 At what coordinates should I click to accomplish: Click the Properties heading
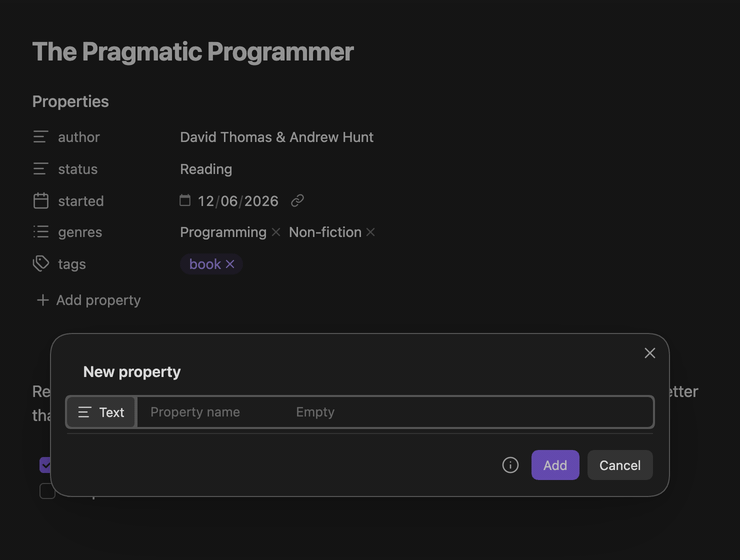[x=70, y=102]
